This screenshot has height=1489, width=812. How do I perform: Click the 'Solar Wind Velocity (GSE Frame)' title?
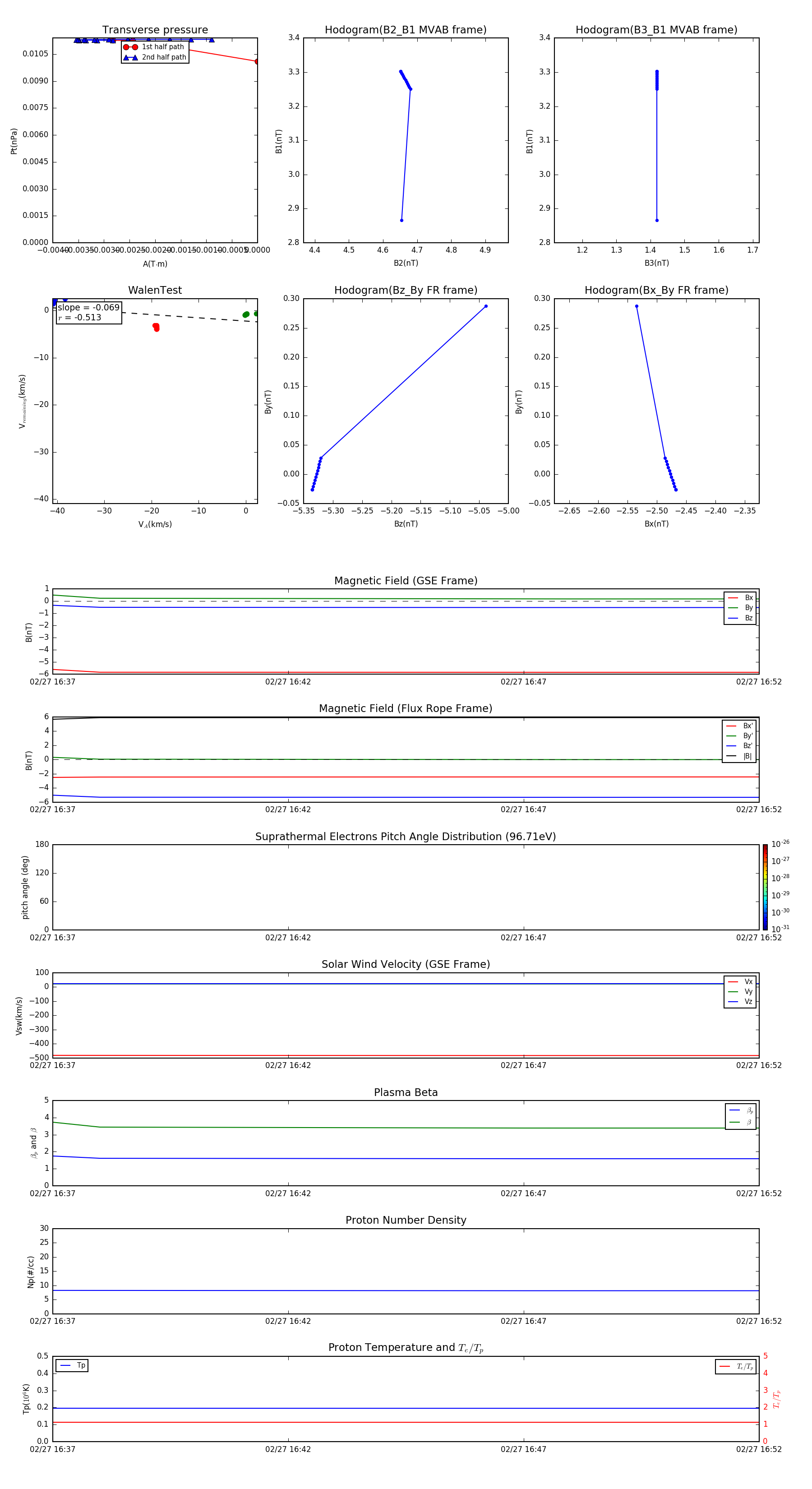tap(406, 965)
